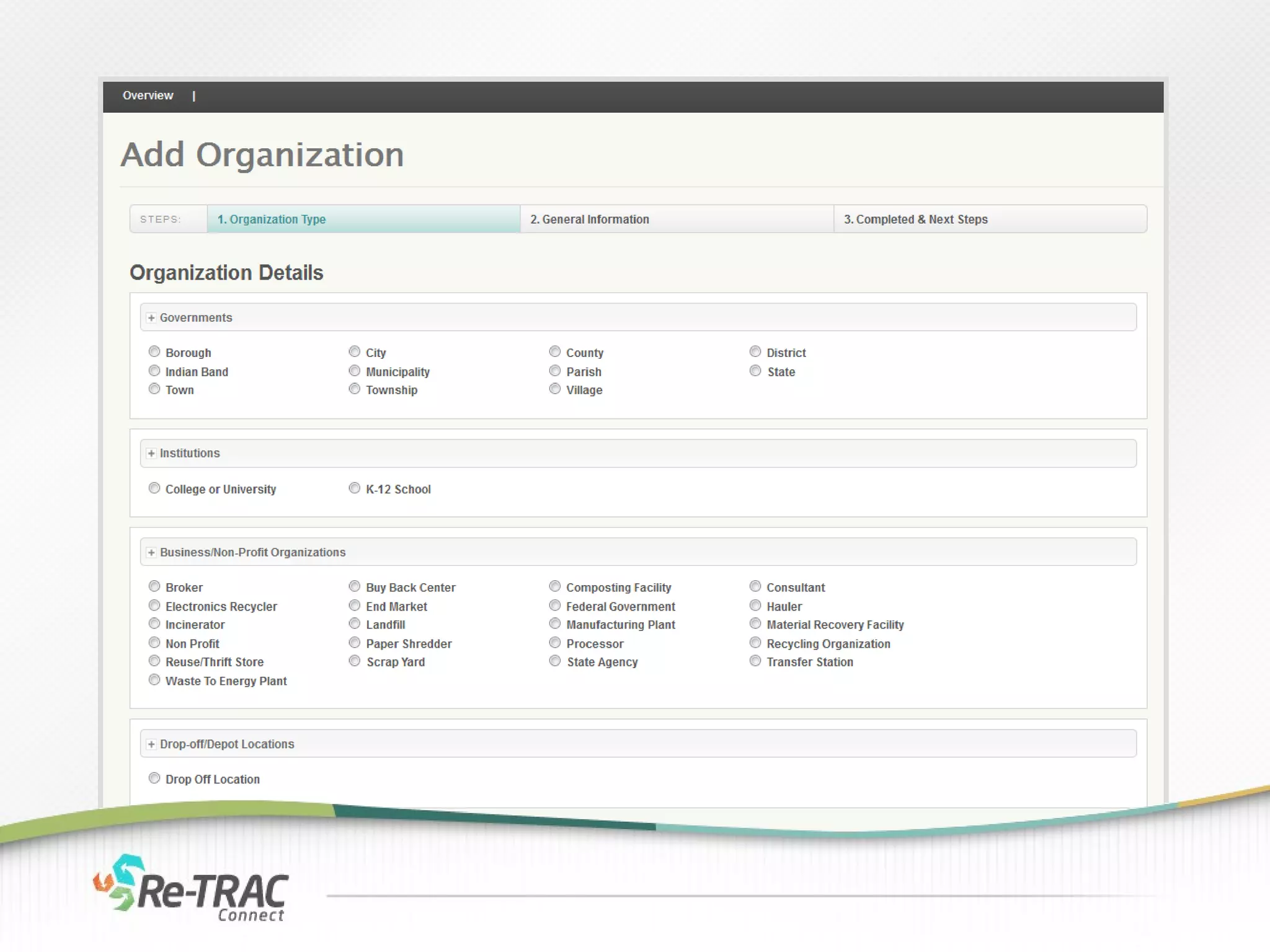Select the Transfer Station radio button

(x=755, y=661)
